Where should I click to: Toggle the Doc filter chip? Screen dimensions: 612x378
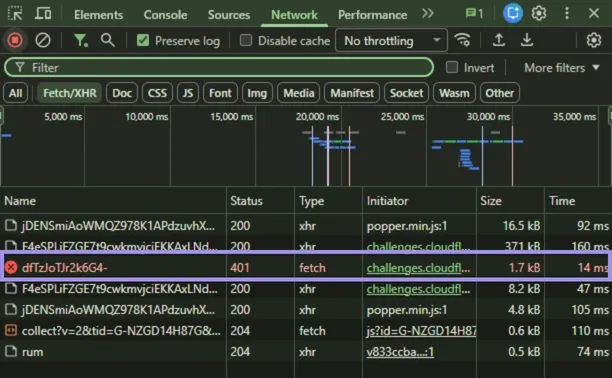[122, 93]
